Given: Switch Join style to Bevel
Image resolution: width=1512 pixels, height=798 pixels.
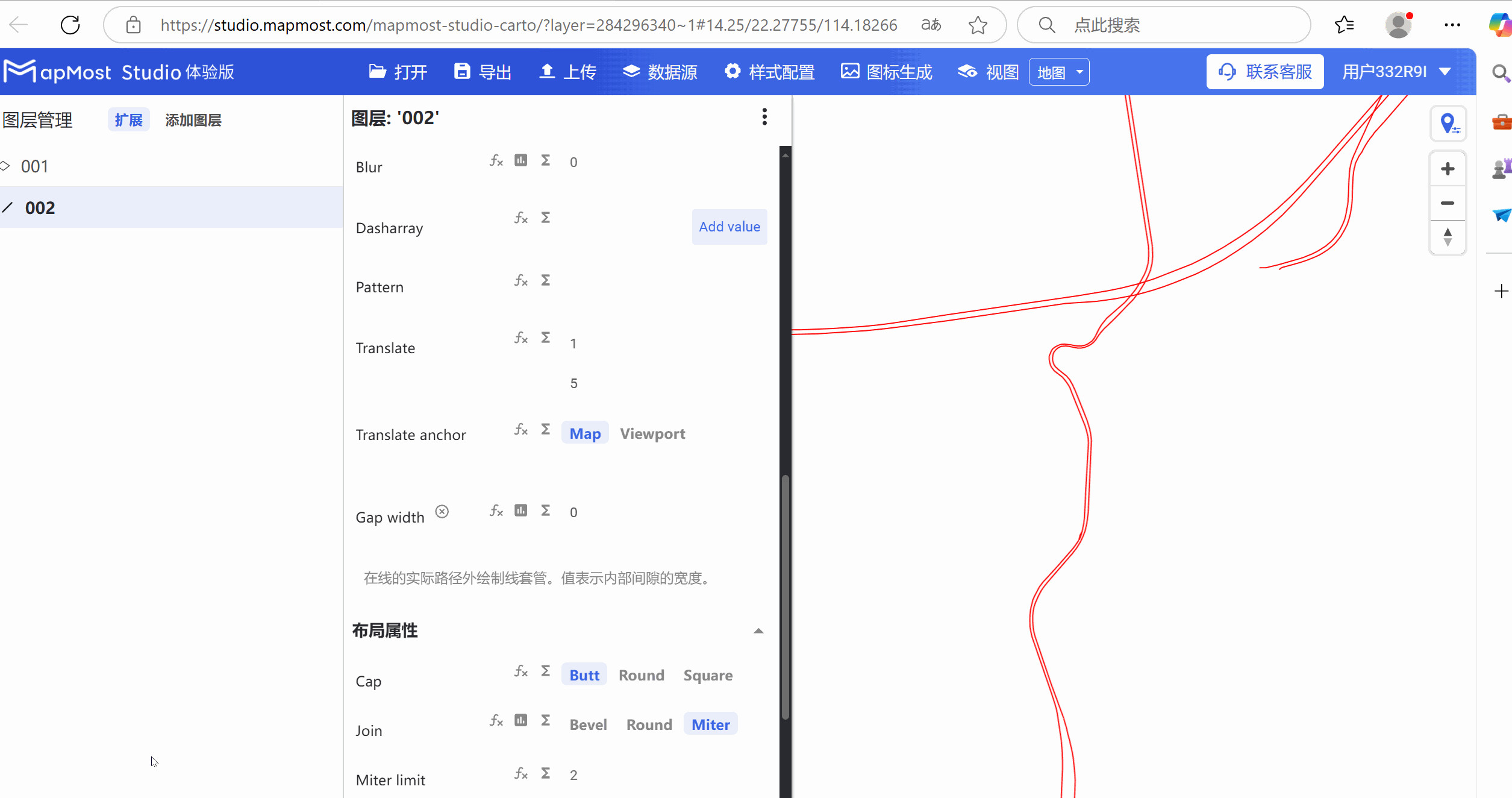Looking at the screenshot, I should pos(588,724).
